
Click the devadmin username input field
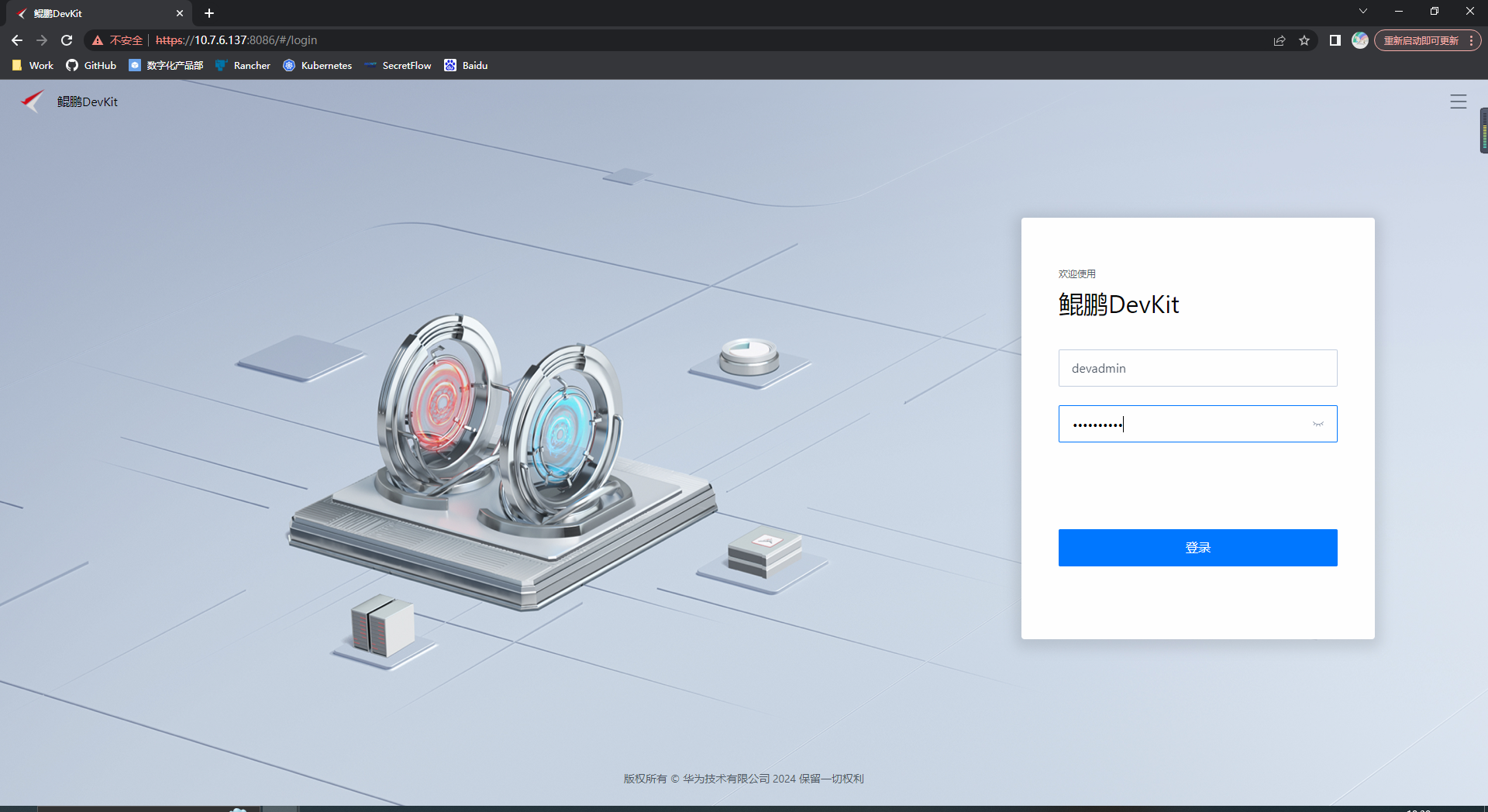1197,368
